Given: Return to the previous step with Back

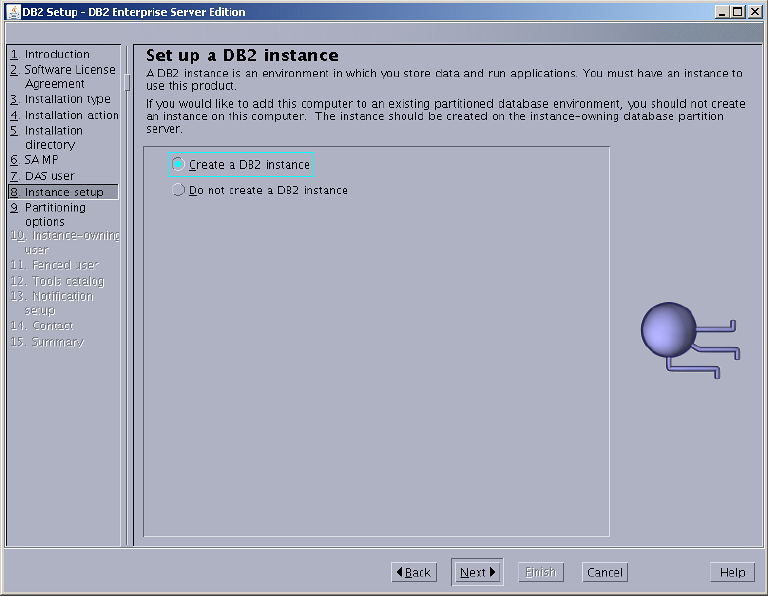Looking at the screenshot, I should coord(414,572).
